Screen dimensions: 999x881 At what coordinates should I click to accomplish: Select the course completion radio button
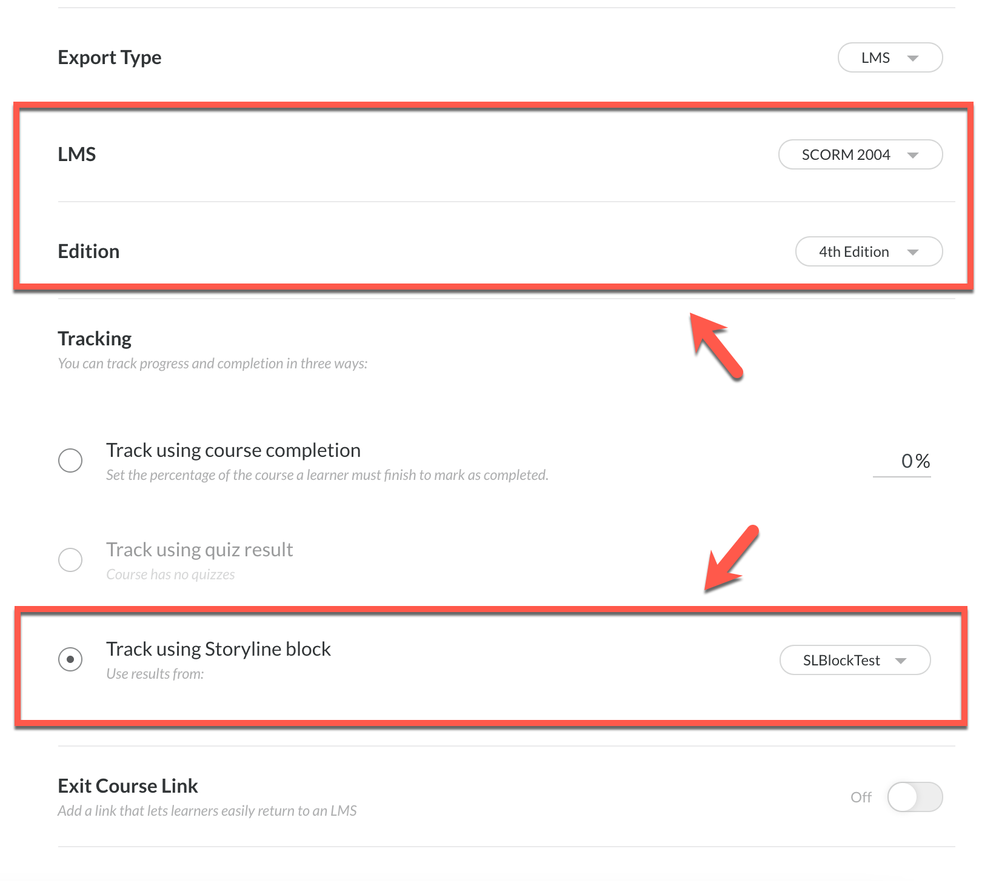[x=70, y=461]
